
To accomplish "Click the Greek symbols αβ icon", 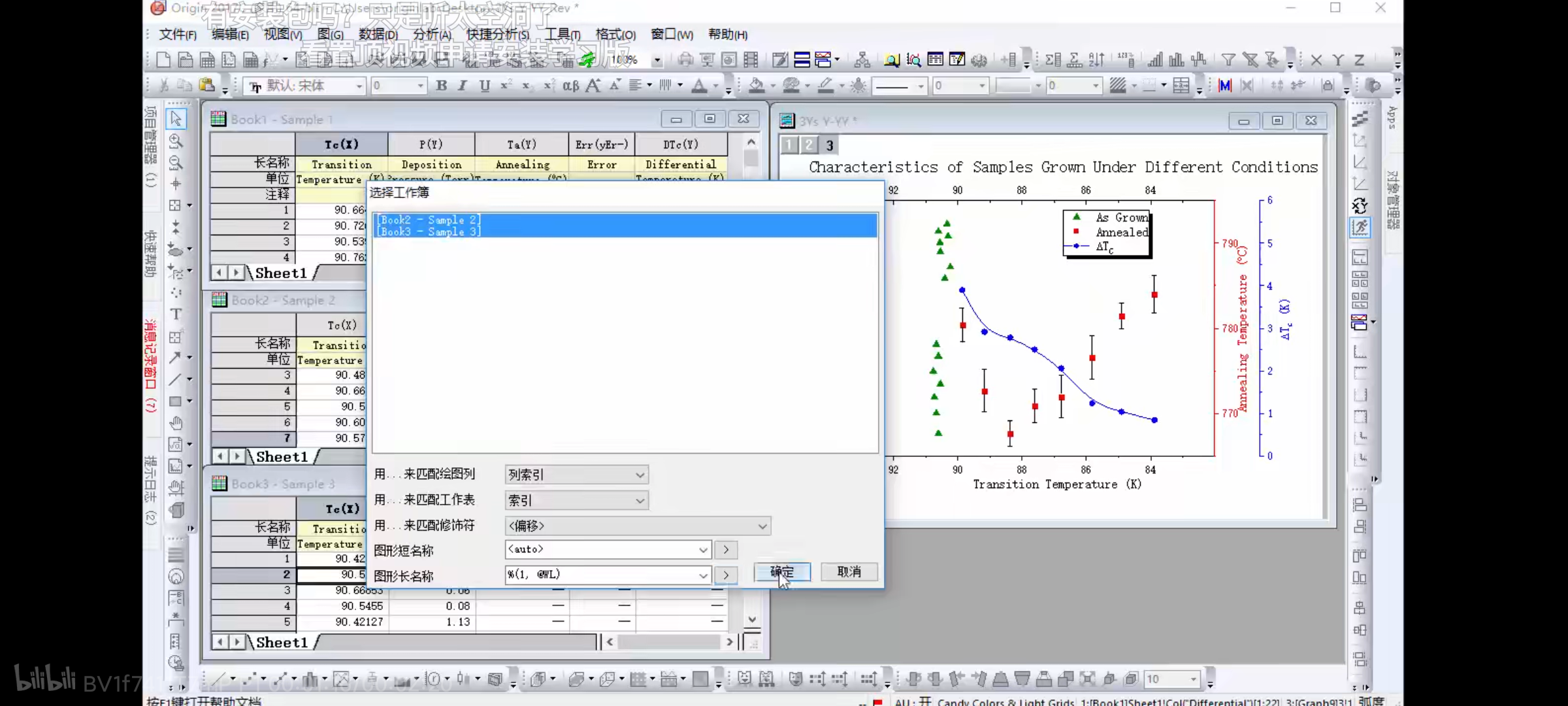I will pyautogui.click(x=570, y=86).
